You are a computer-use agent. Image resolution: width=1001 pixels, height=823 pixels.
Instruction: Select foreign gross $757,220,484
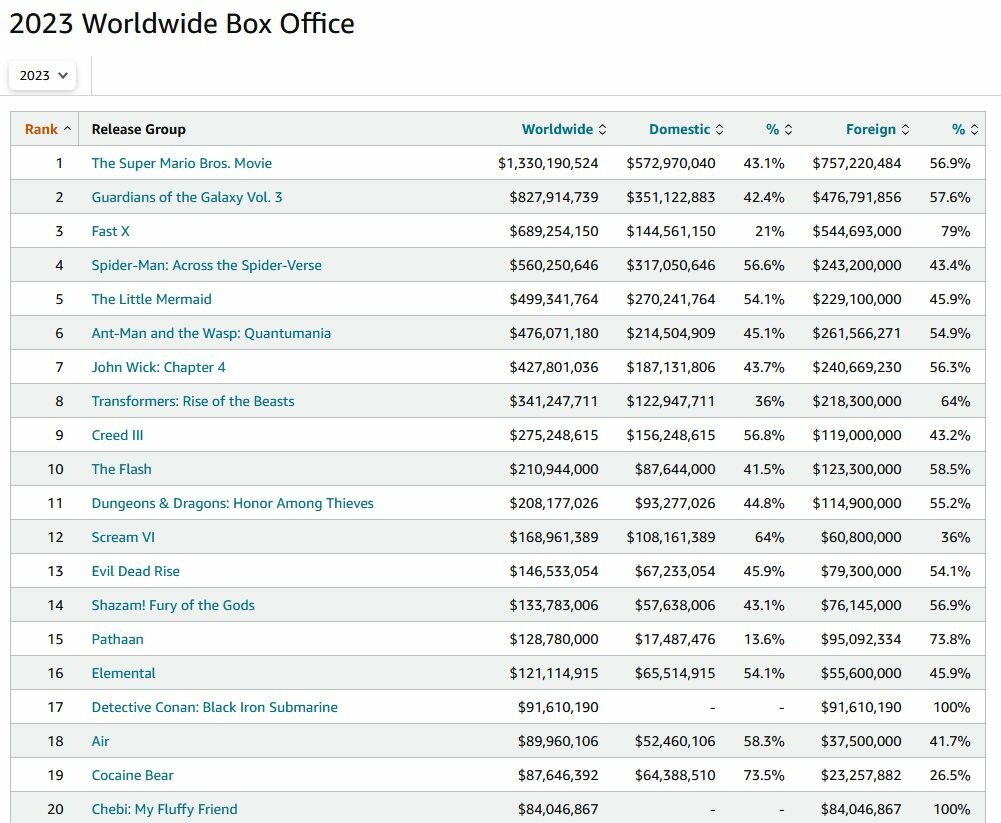[x=857, y=163]
